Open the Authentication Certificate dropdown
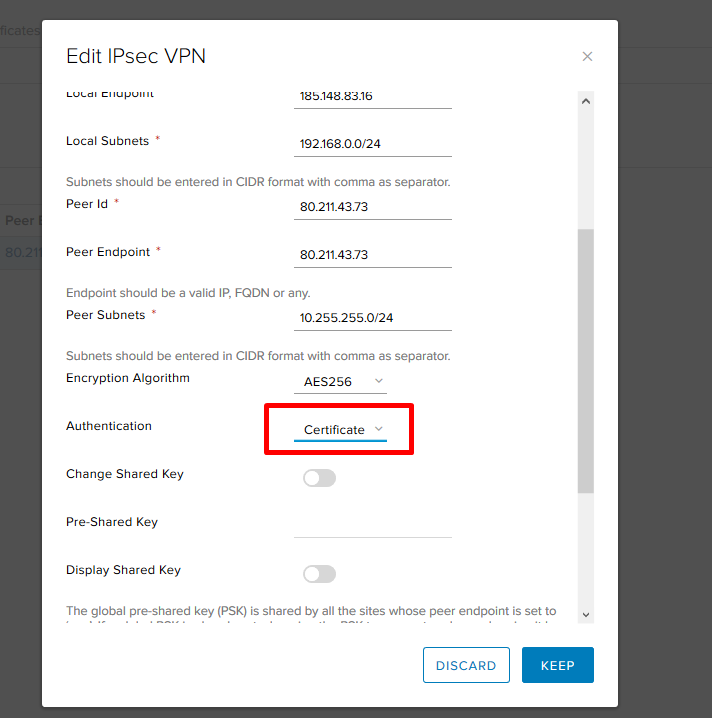712x718 pixels. [340, 430]
